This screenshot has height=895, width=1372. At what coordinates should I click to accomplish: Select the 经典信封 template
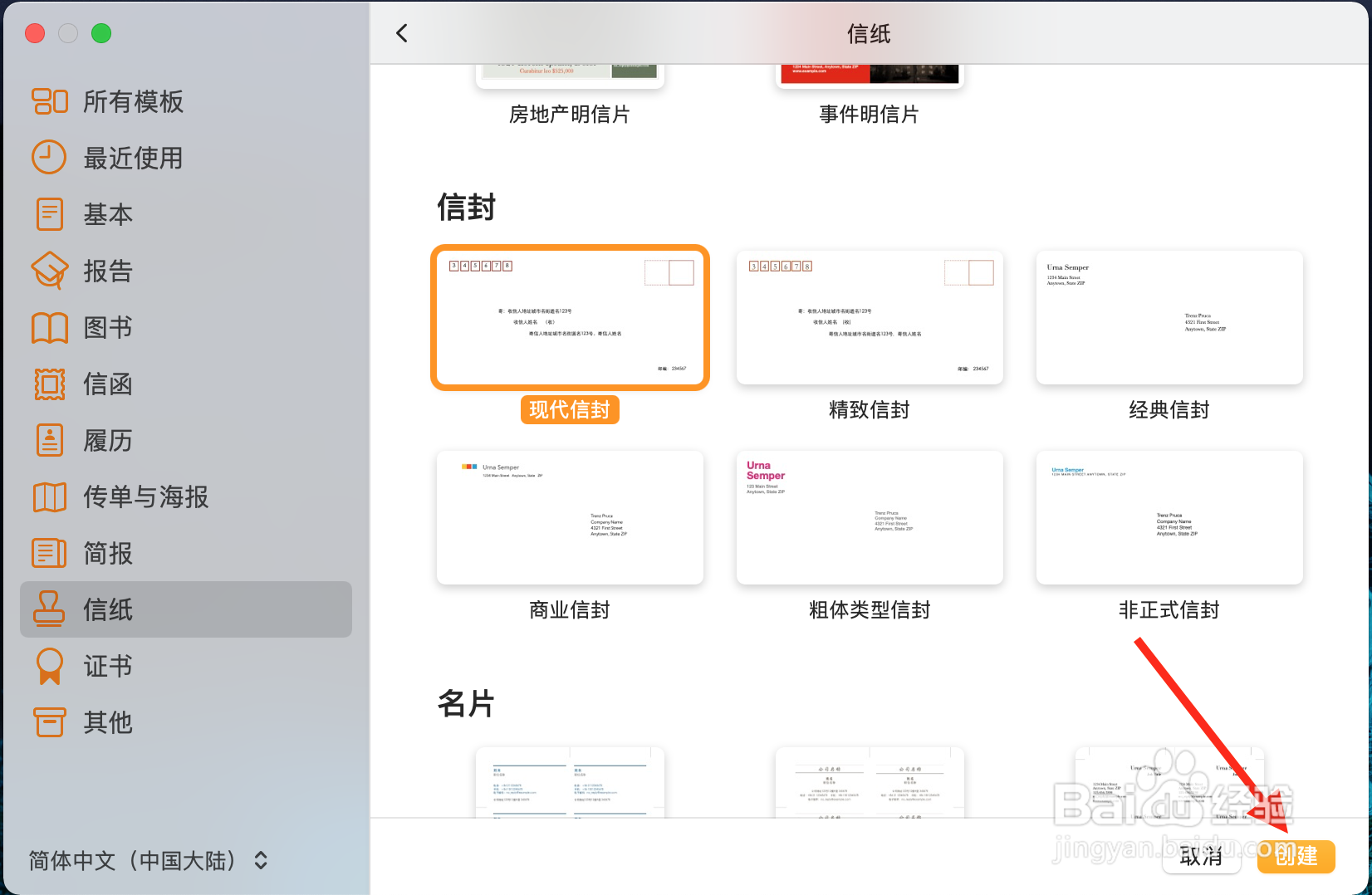tap(1169, 318)
